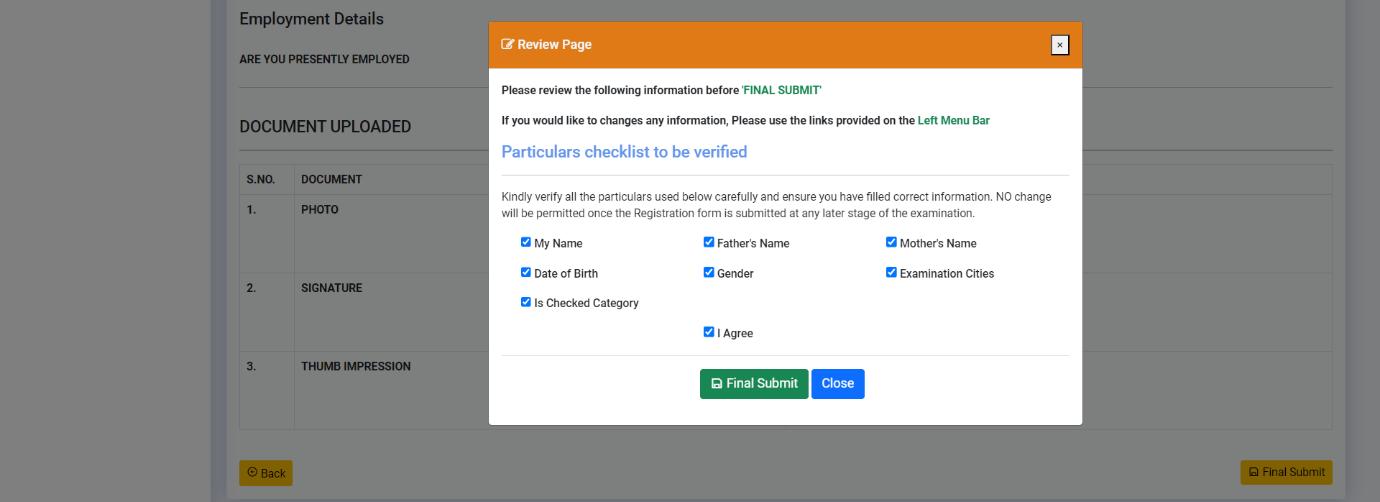Toggle the Gender checkbox
This screenshot has width=1380, height=502.
click(x=709, y=272)
